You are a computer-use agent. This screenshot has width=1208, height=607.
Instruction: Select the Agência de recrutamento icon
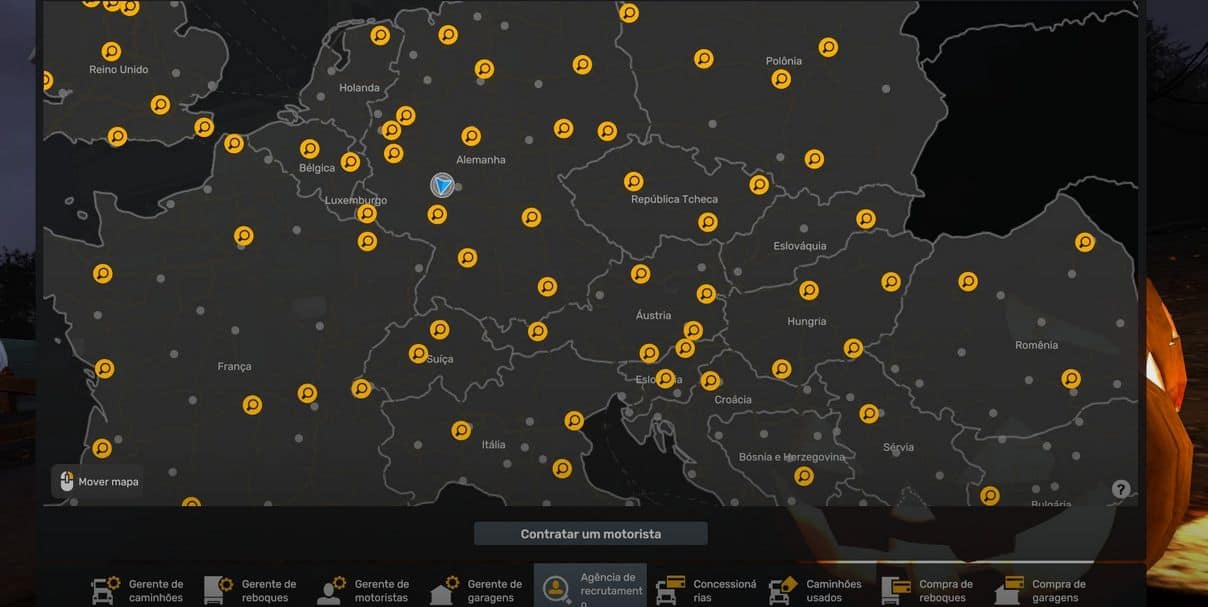tap(553, 589)
